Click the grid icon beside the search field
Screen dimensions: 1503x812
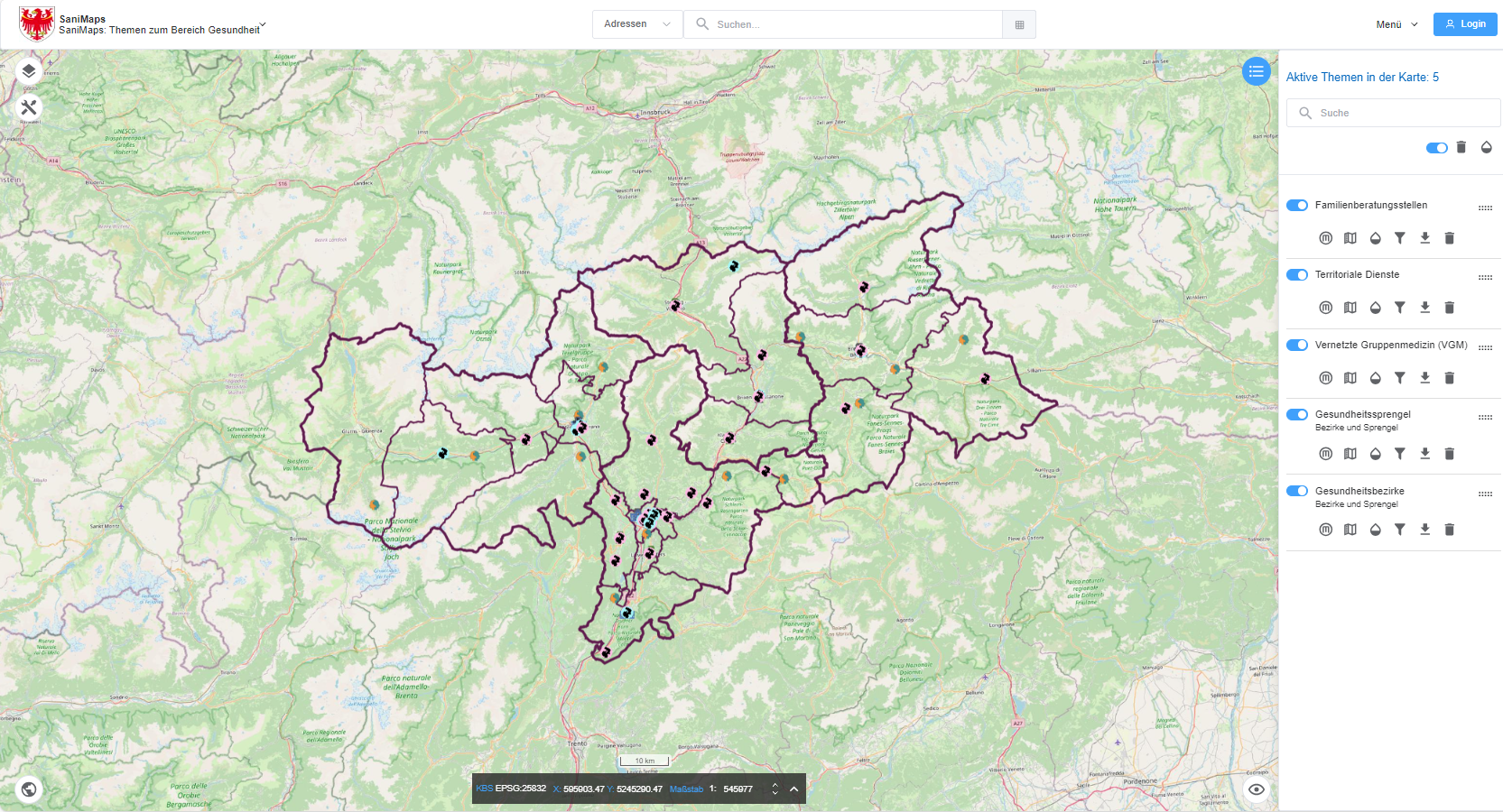coord(1019,24)
